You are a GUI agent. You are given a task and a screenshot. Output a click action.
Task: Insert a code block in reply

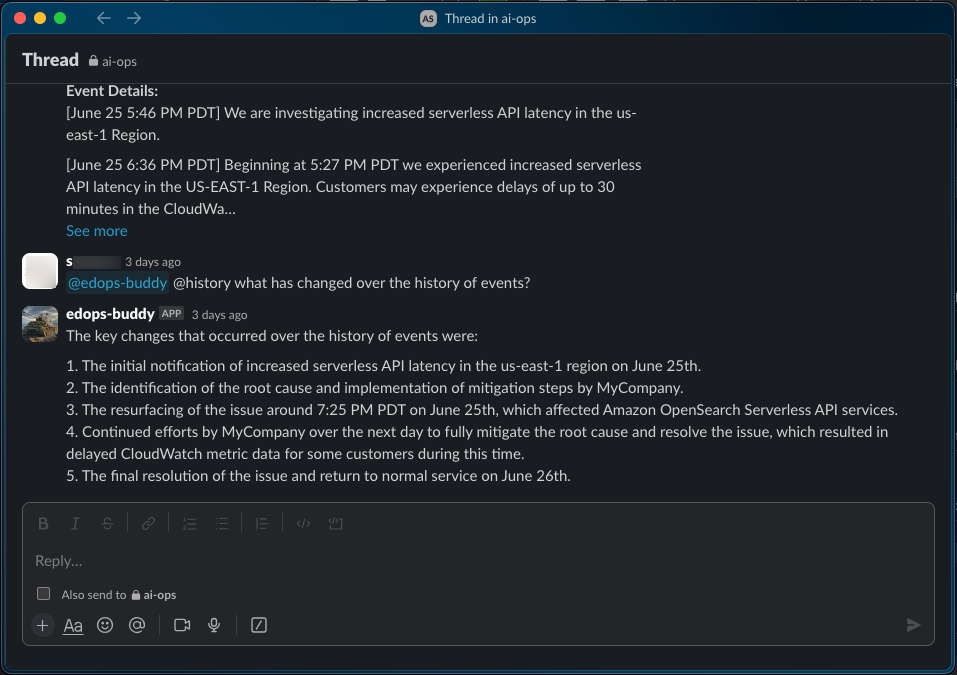tap(336, 524)
